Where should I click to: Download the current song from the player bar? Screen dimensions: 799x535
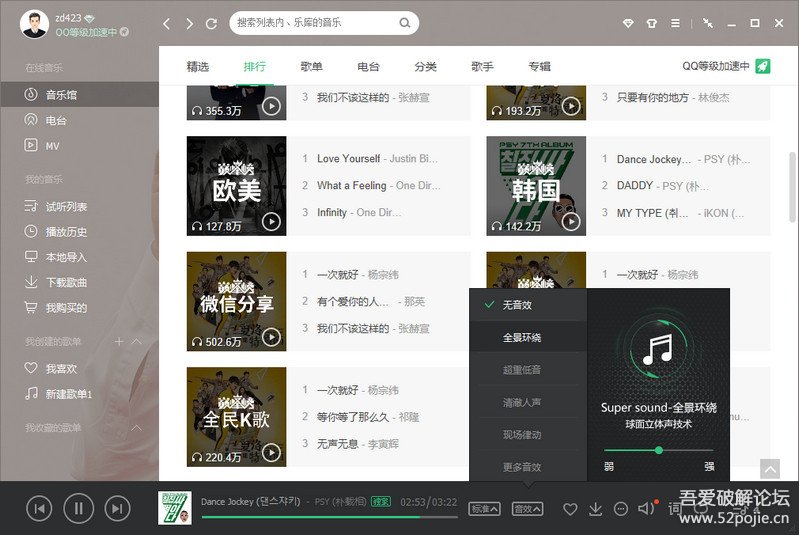pyautogui.click(x=595, y=509)
